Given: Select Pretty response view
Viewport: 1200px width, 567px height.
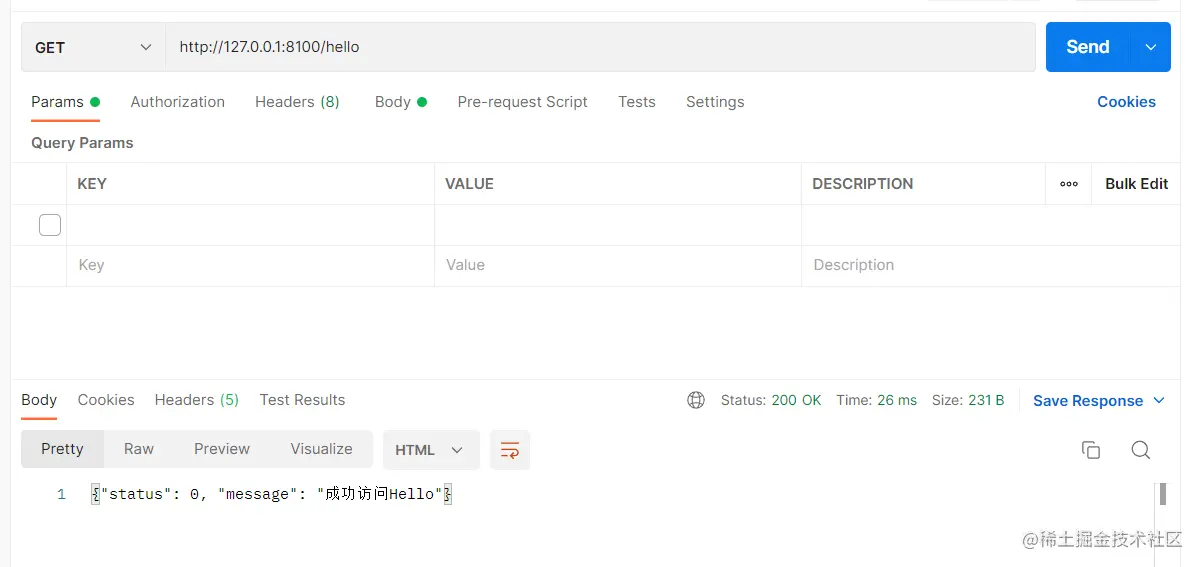Looking at the screenshot, I should (x=62, y=449).
